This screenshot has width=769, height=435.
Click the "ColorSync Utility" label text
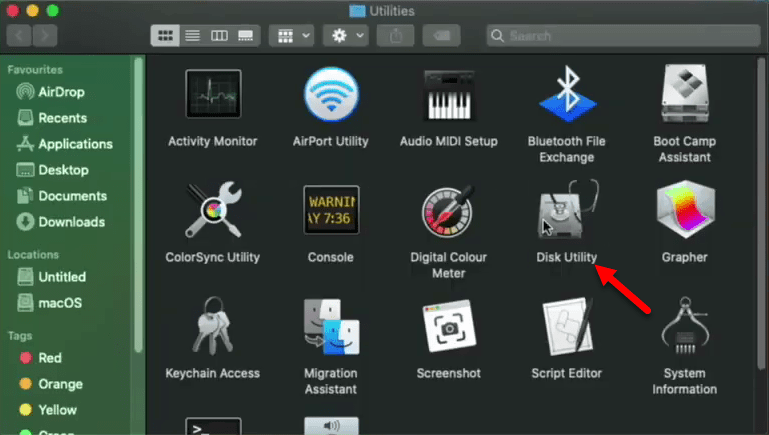212,257
